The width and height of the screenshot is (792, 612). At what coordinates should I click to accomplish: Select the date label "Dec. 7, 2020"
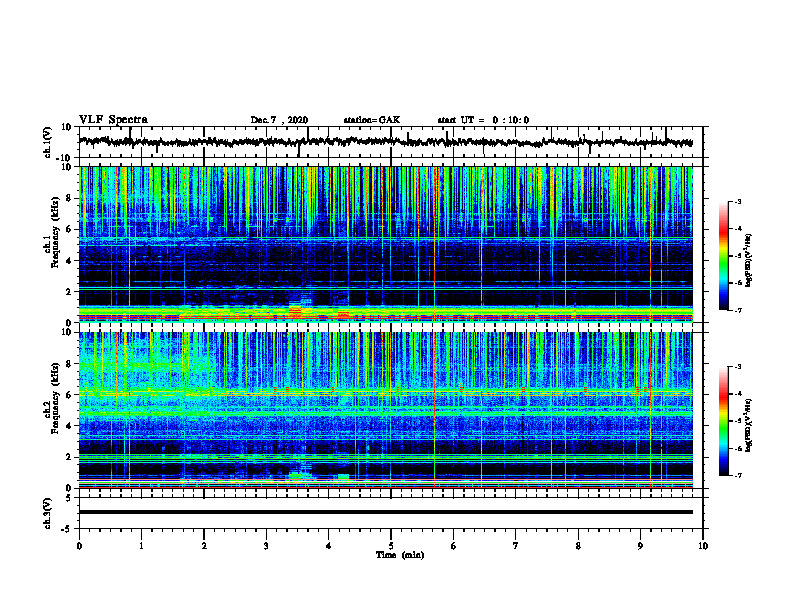point(279,120)
